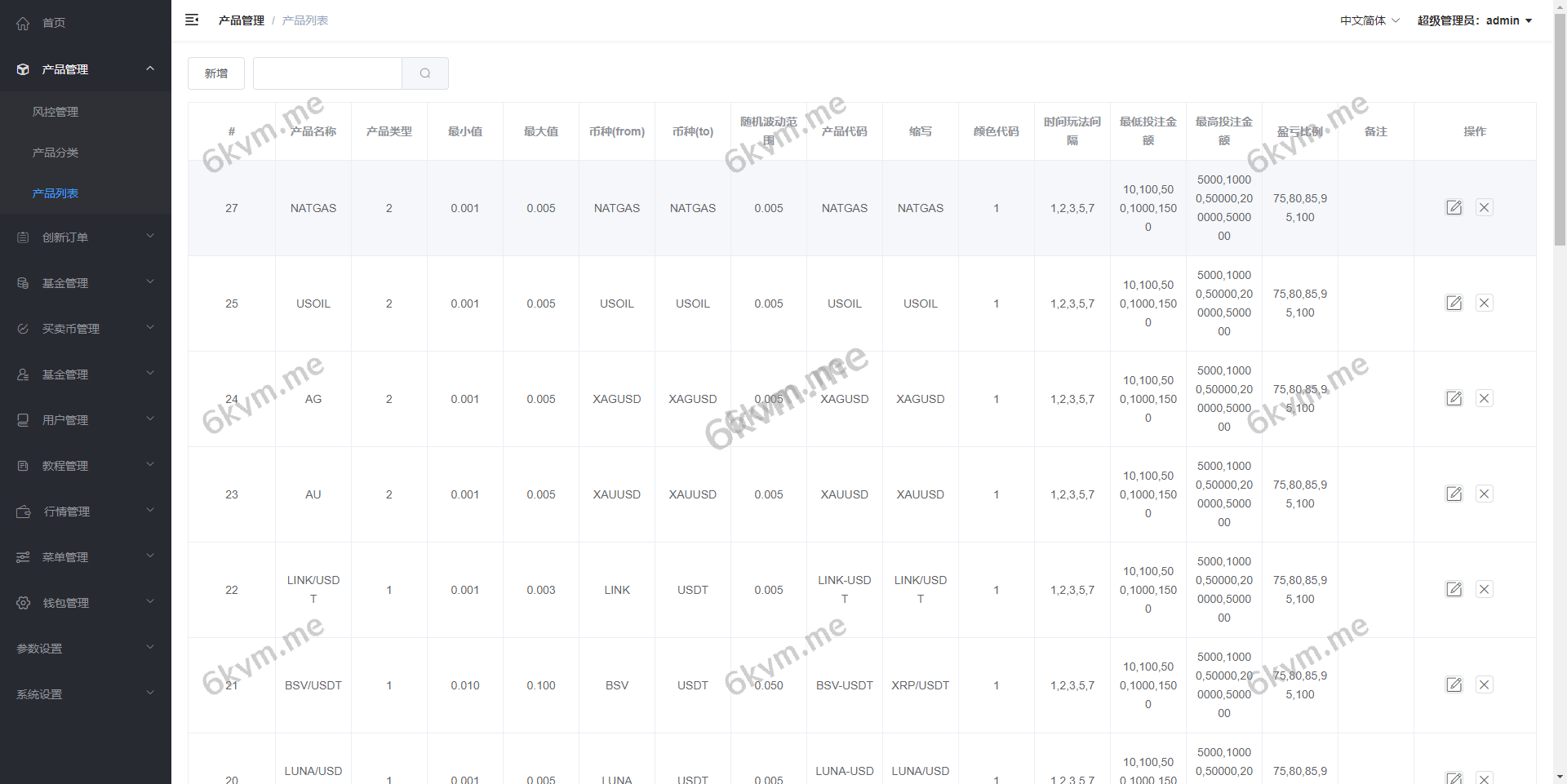Click the 产品管理 breadcrumb link
The height and width of the screenshot is (784, 1567).
coord(241,20)
